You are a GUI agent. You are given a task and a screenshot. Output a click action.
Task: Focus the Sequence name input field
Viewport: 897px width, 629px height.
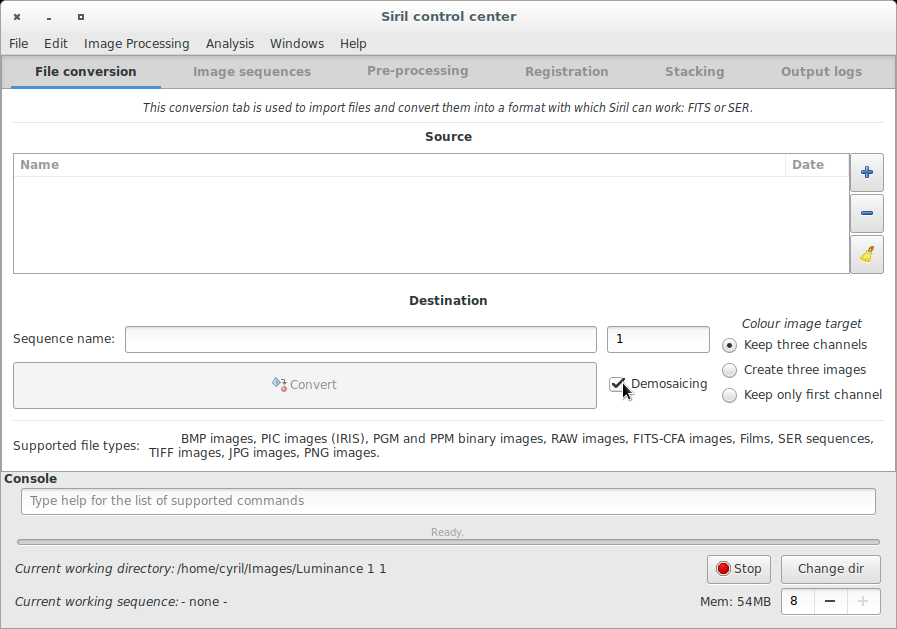click(361, 340)
